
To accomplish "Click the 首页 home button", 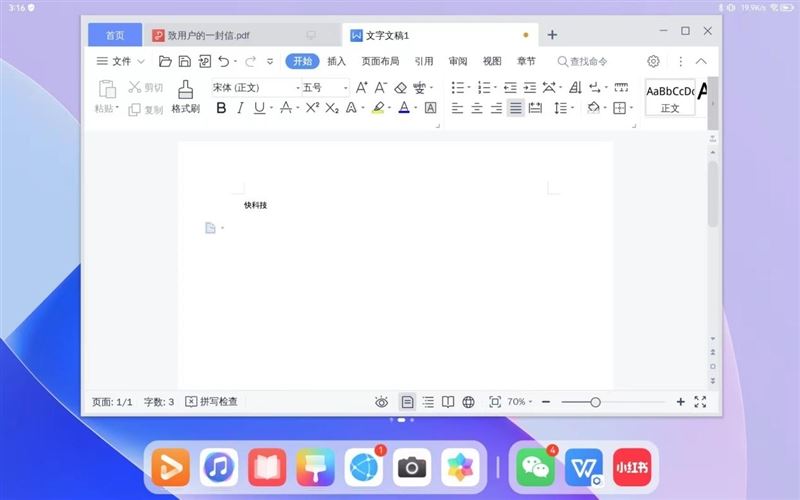I will [x=115, y=35].
